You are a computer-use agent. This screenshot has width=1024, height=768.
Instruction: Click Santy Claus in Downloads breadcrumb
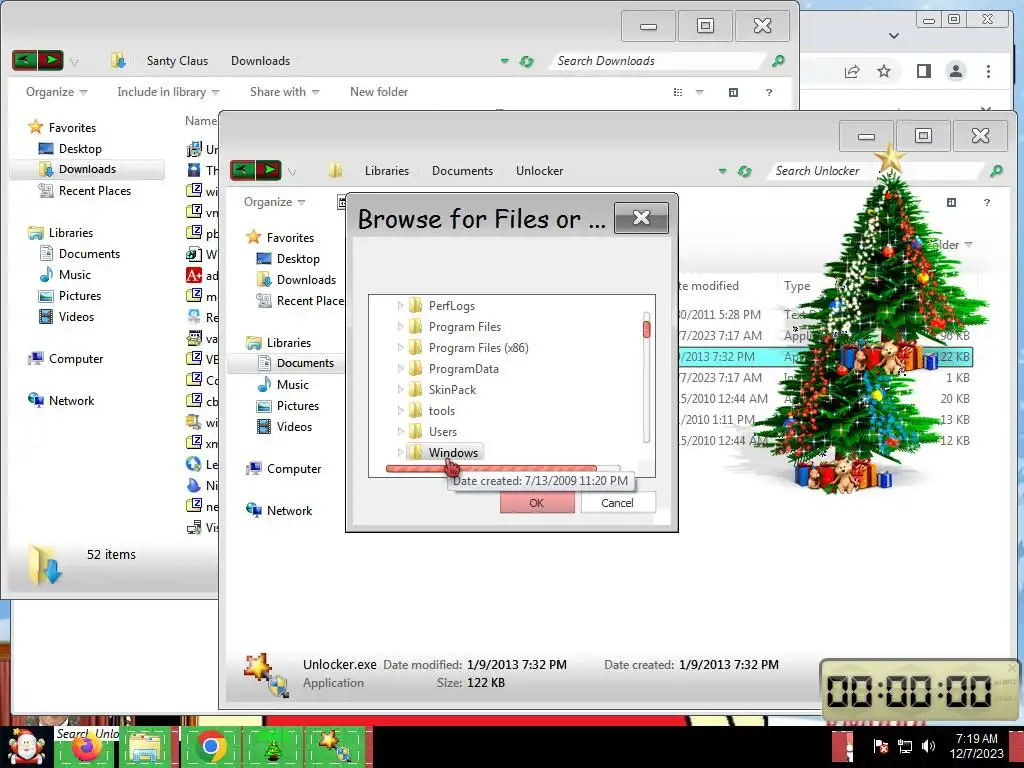pos(177,61)
